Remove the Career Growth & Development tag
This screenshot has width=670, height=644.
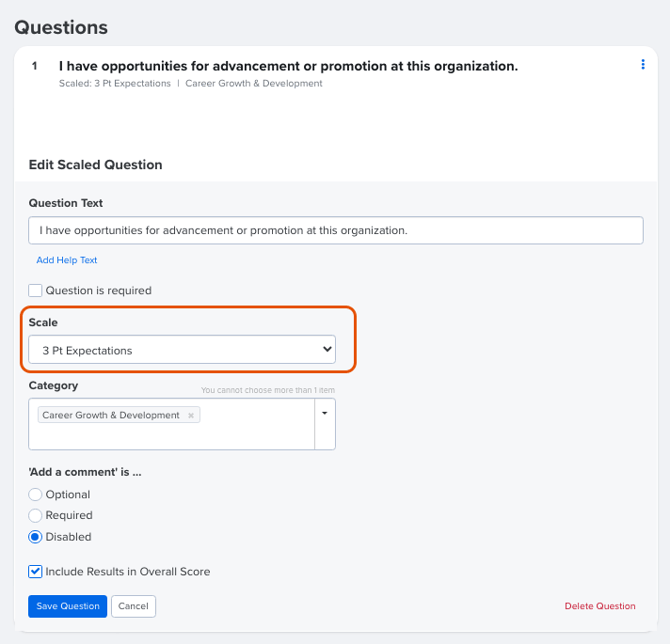[191, 415]
